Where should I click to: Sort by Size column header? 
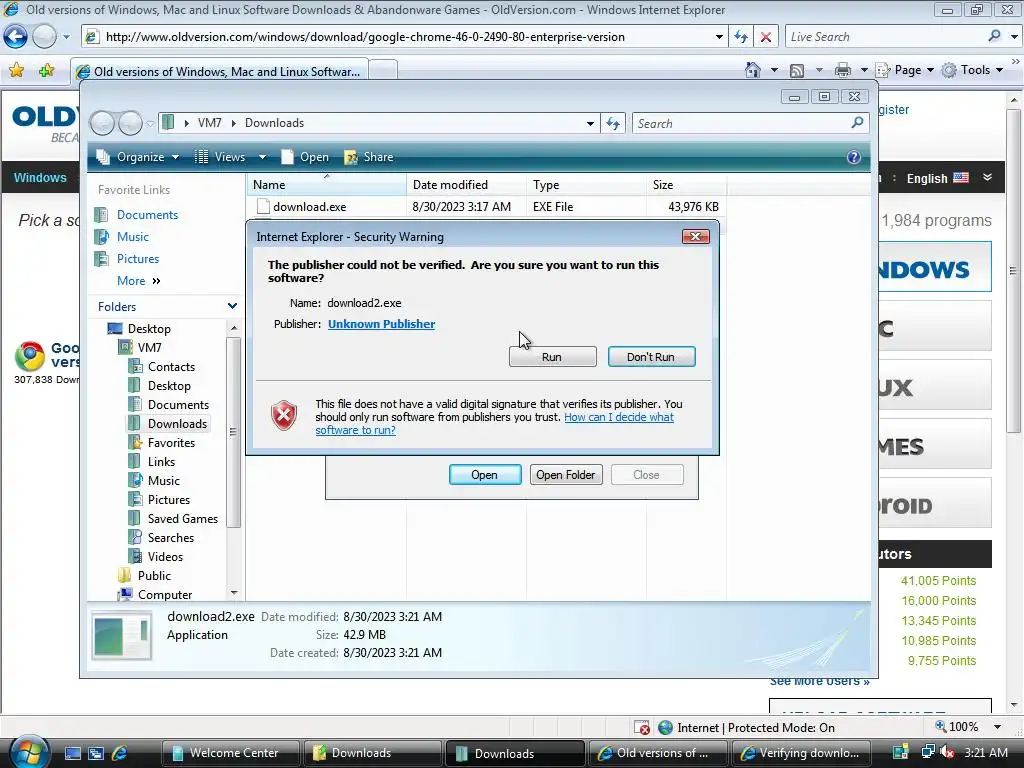coord(686,185)
